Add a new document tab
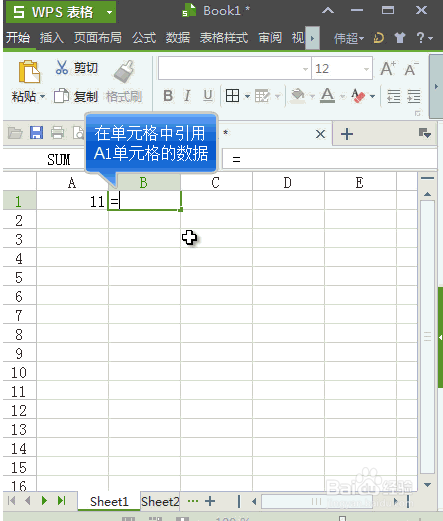 [x=347, y=134]
